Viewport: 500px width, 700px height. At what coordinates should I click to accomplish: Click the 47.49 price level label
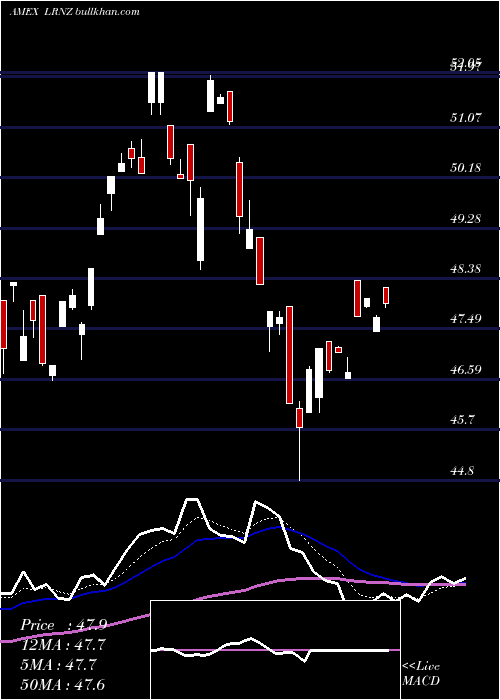pos(467,319)
